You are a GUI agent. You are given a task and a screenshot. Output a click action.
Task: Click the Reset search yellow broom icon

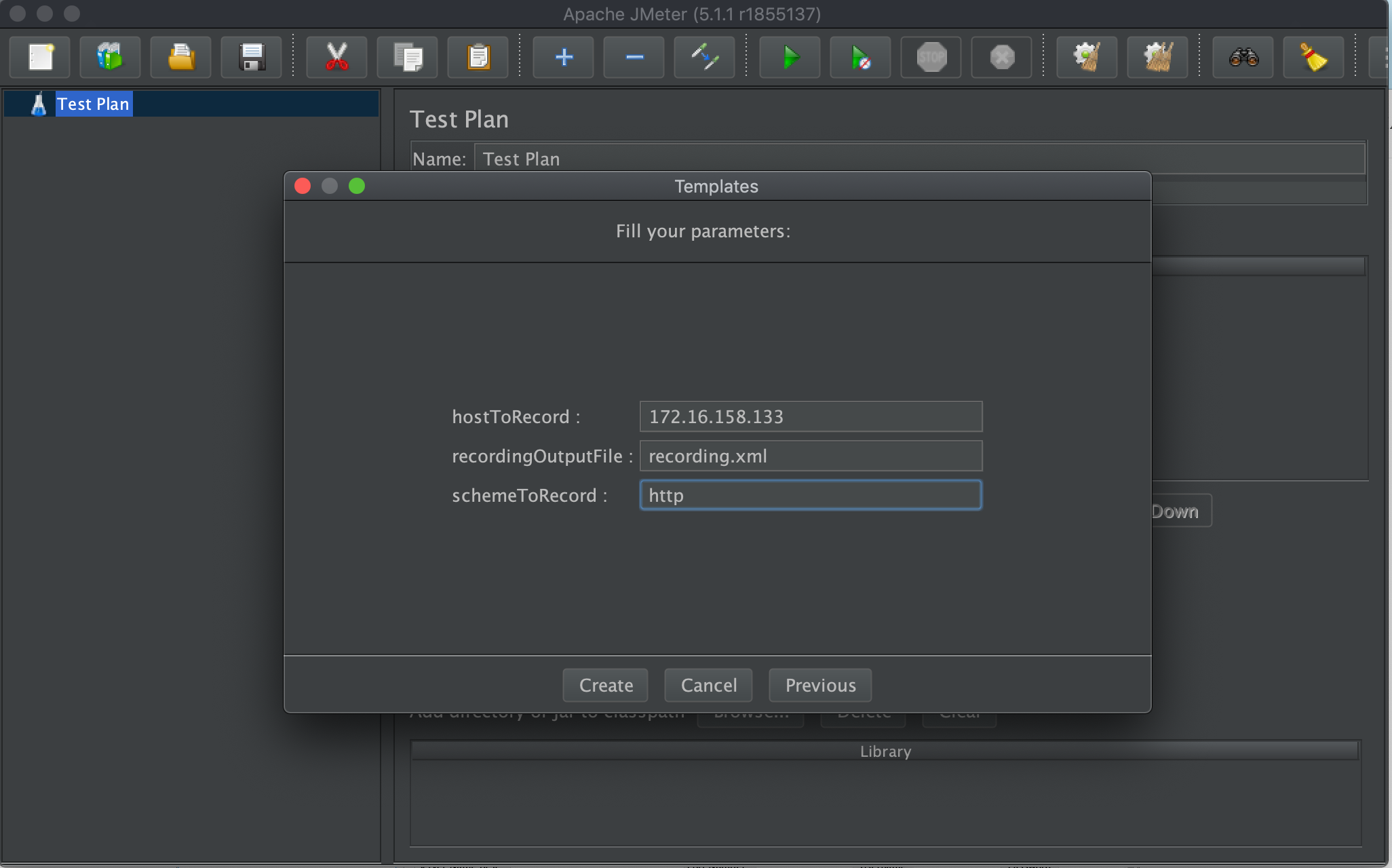1314,57
